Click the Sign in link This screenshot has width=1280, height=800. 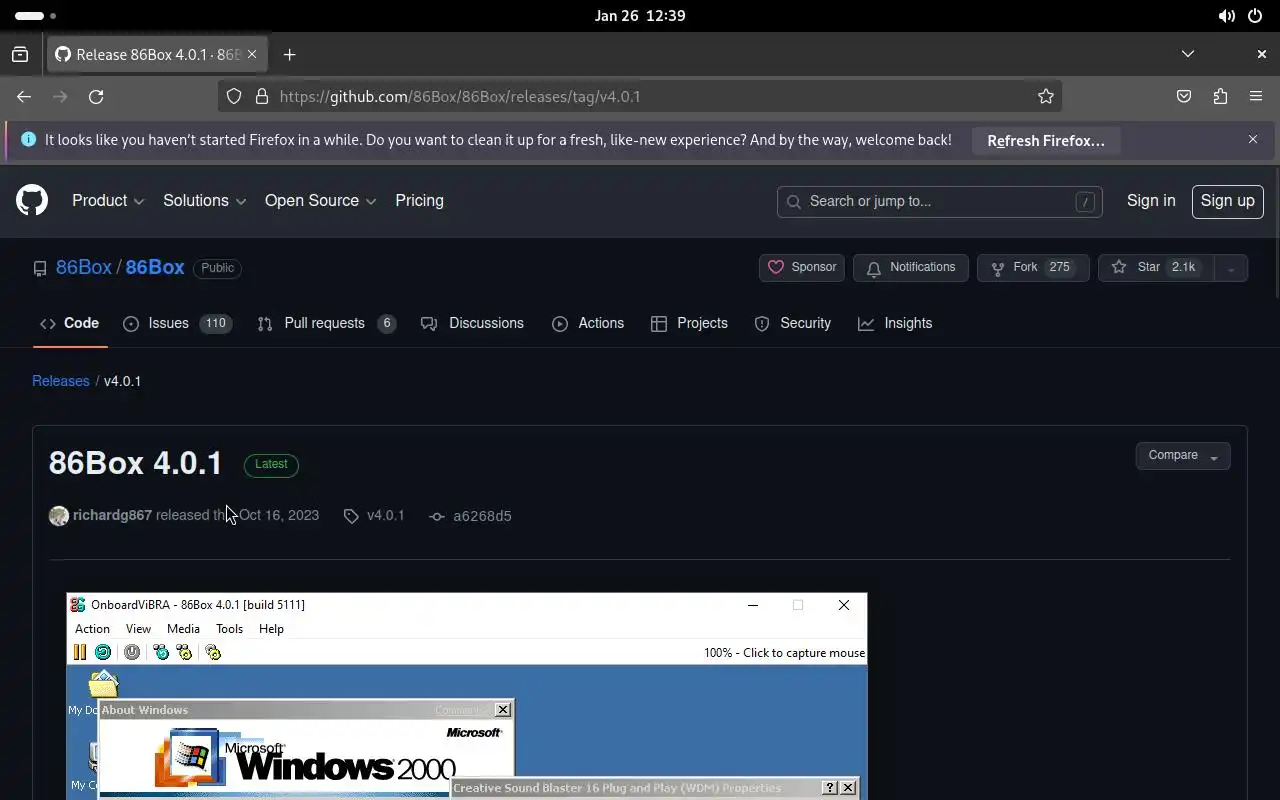click(x=1151, y=201)
